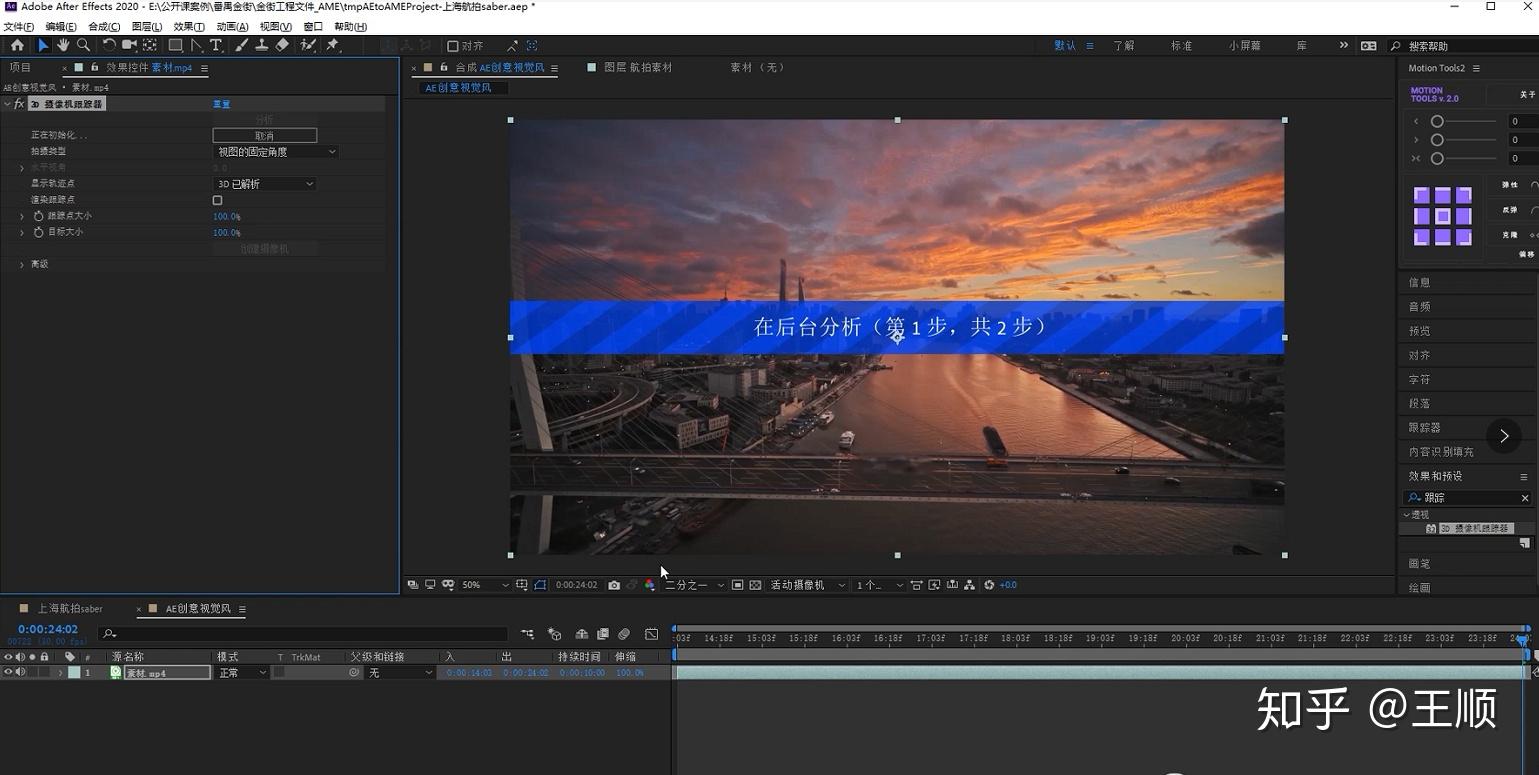
Task: Open the 动画(A) menu
Action: coord(232,27)
